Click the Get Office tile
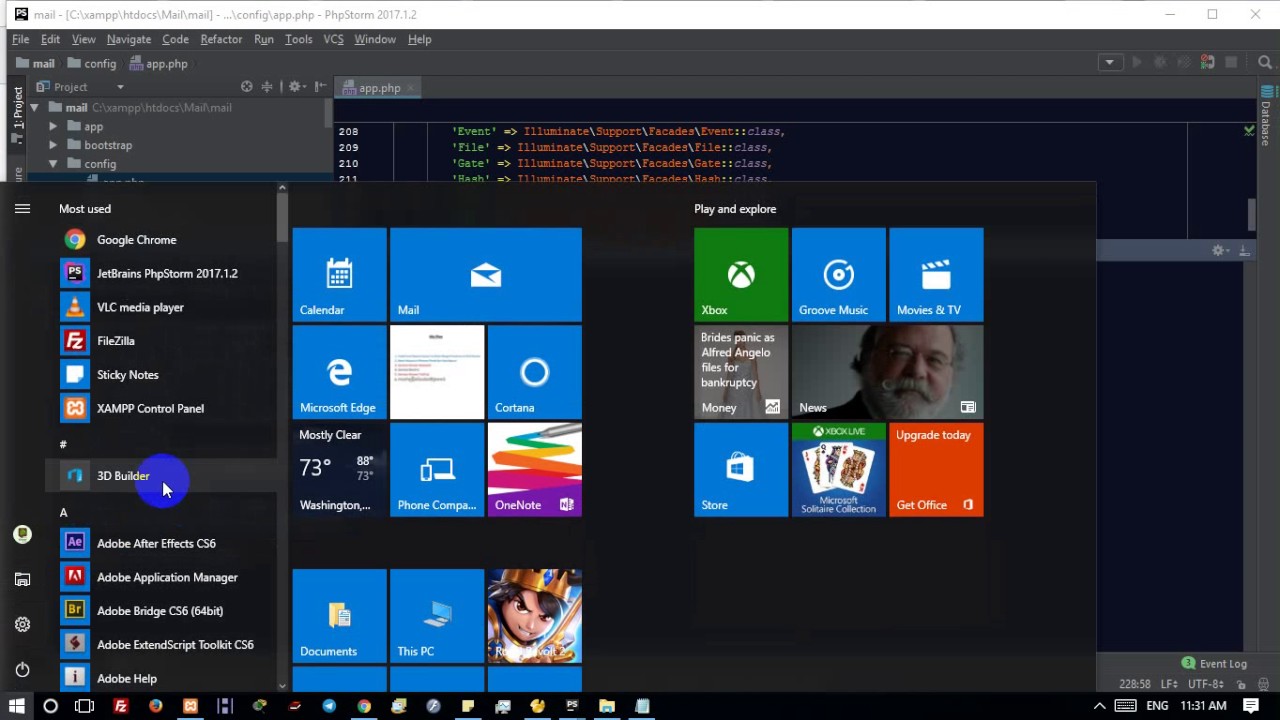 (x=936, y=470)
